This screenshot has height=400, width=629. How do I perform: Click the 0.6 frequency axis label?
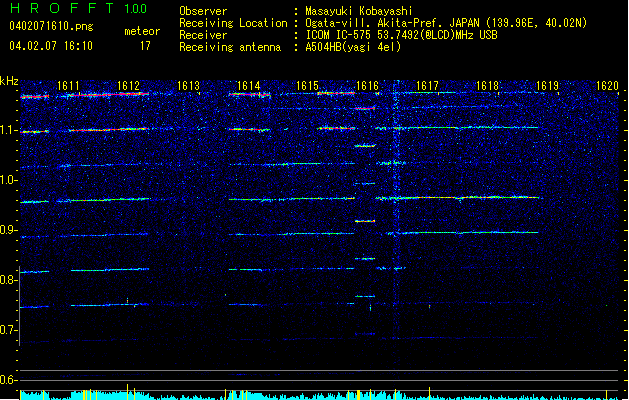pyautogui.click(x=9, y=380)
